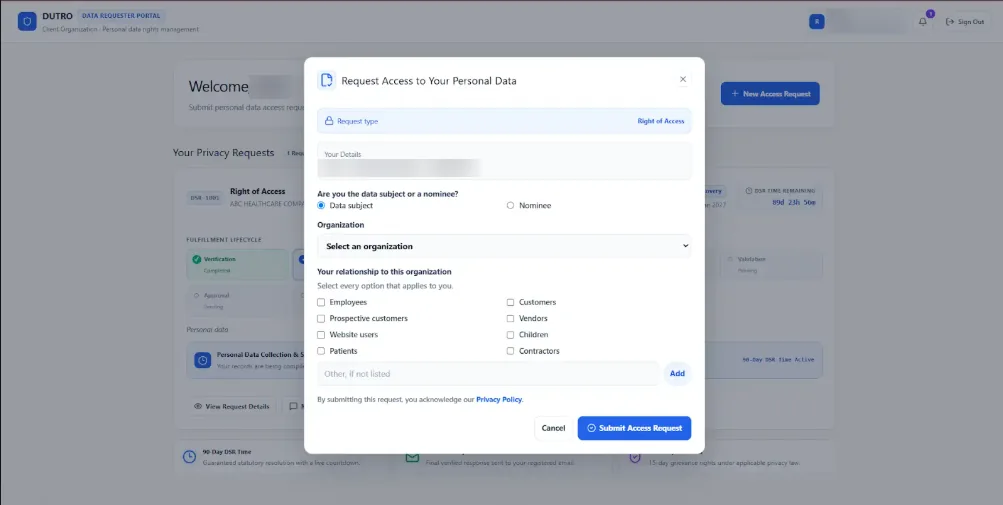
Task: Click the Cancel button
Action: pyautogui.click(x=553, y=428)
